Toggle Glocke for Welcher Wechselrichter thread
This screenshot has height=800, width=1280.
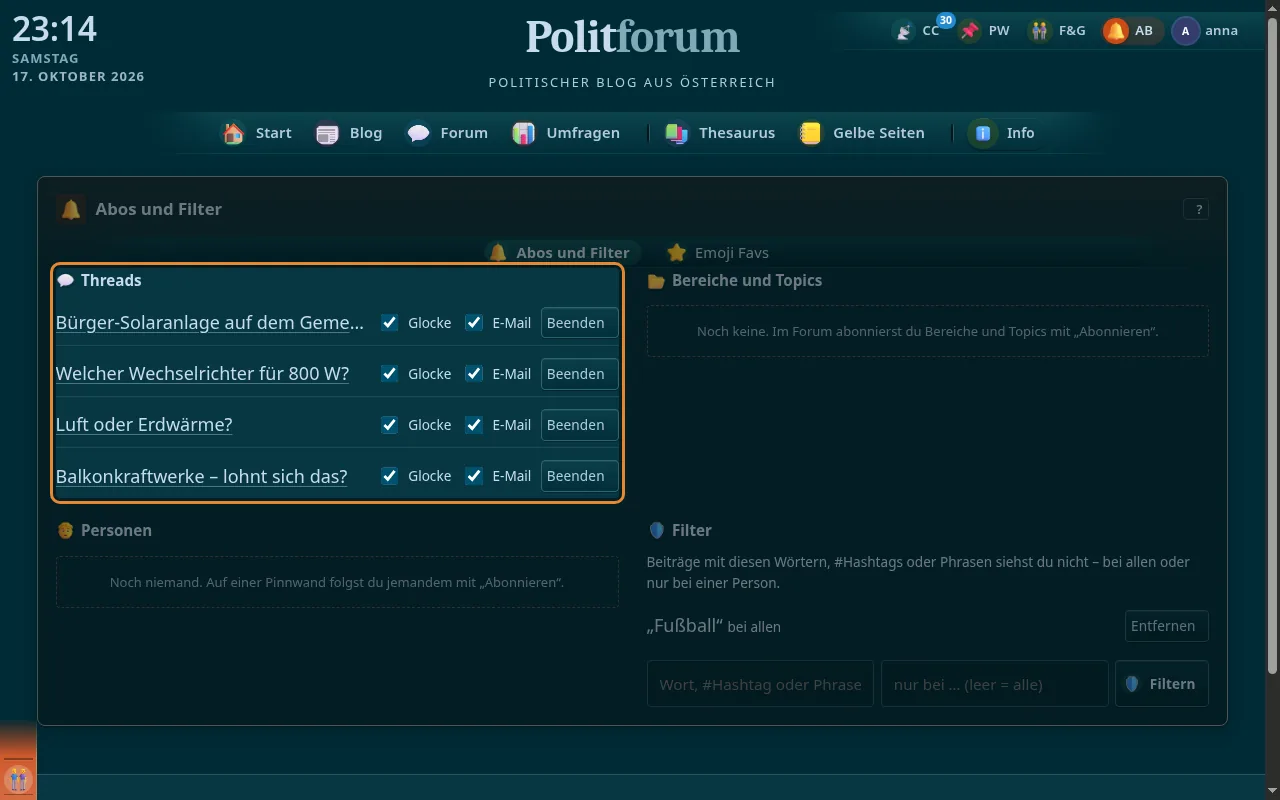[x=390, y=374]
